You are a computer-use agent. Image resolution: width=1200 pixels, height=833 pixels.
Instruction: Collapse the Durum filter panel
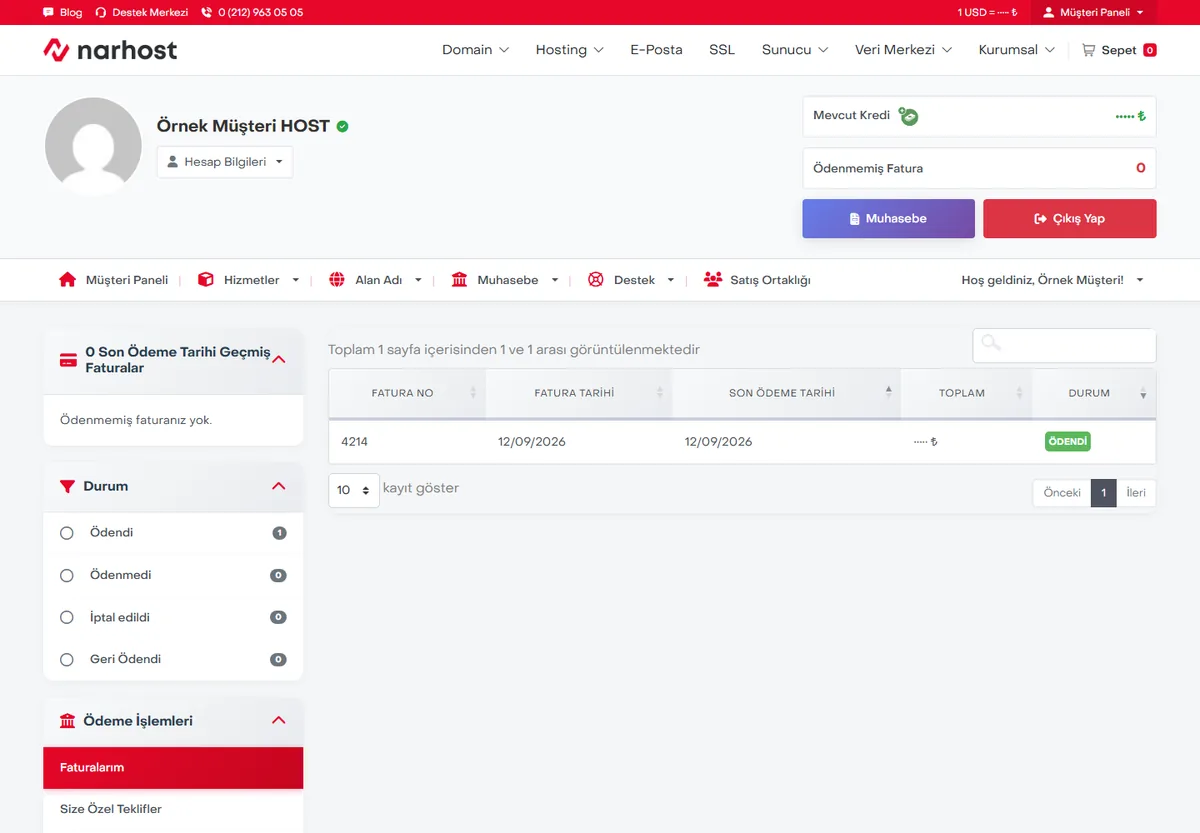click(x=279, y=486)
